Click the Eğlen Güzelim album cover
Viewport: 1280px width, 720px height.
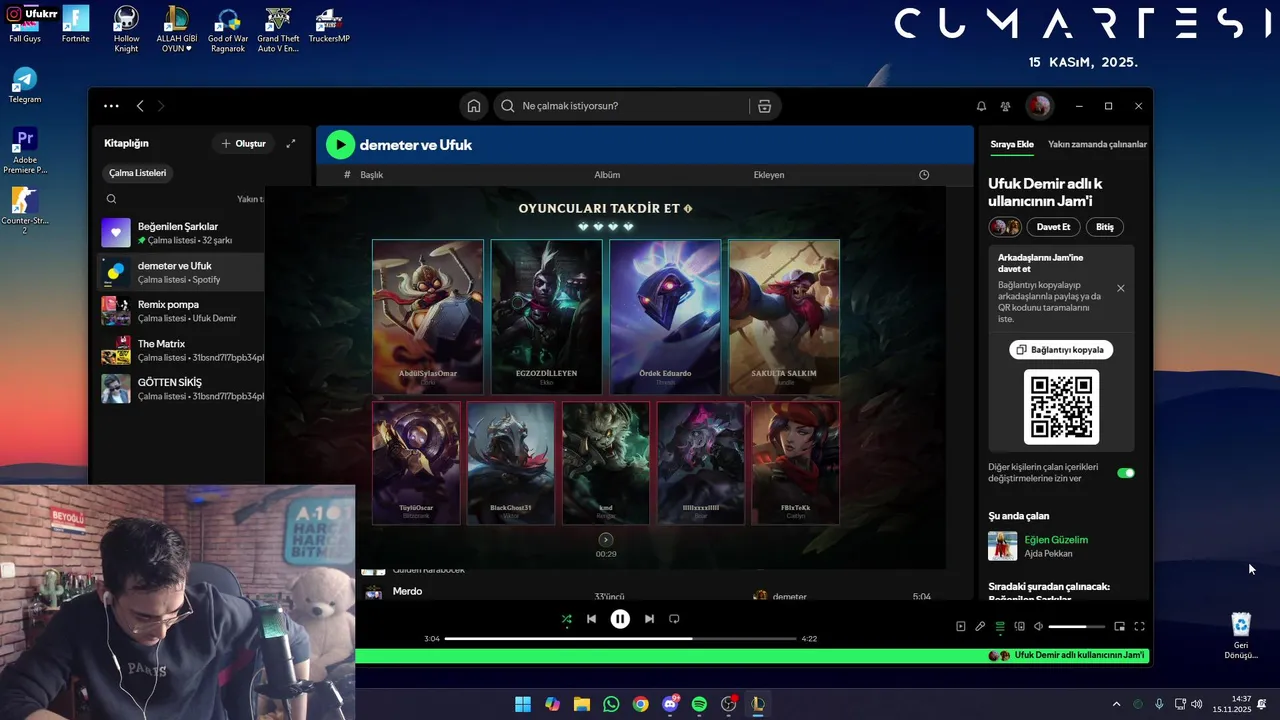pyautogui.click(x=1002, y=546)
